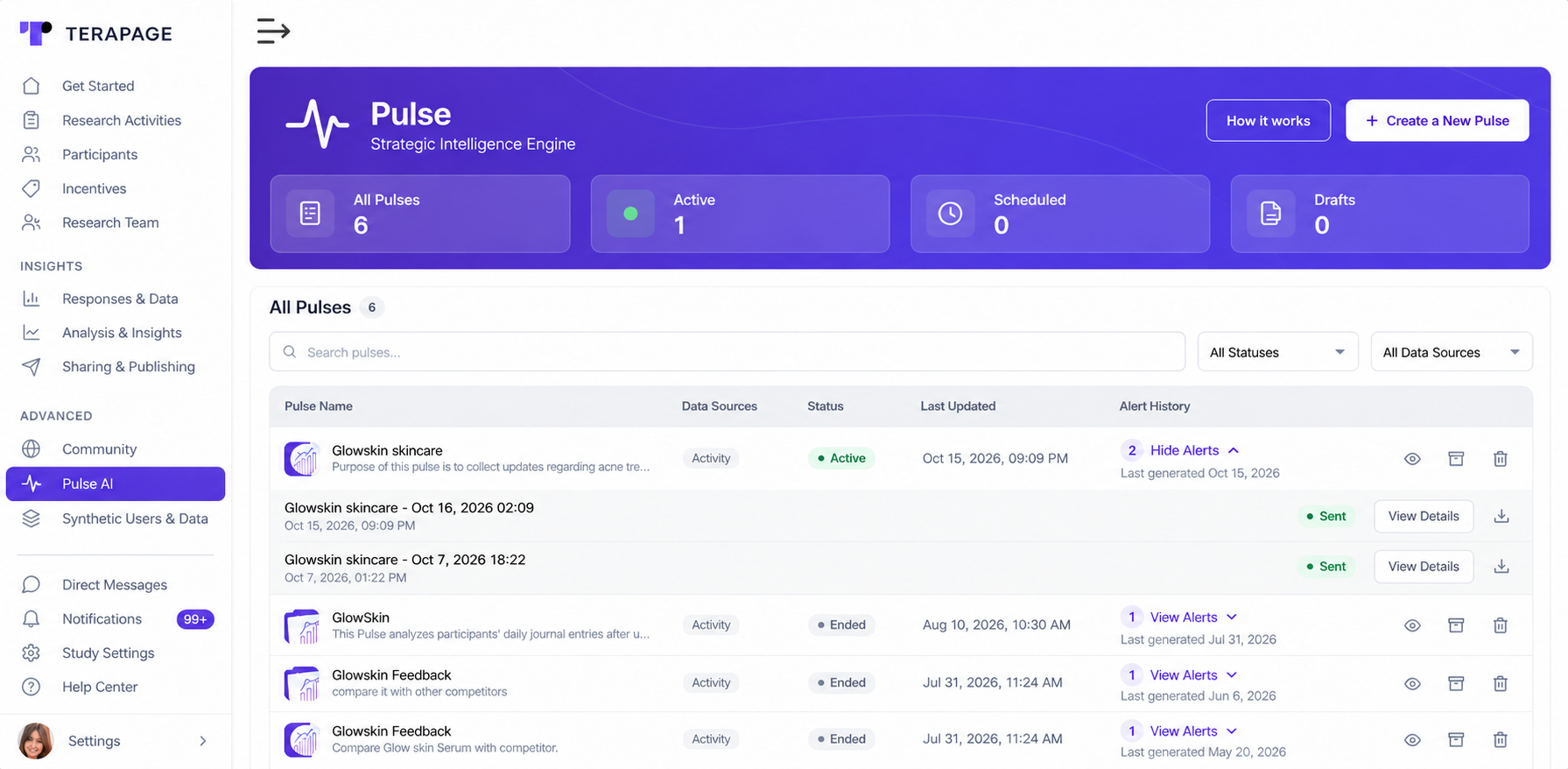
Task: Click Create a New Pulse
Action: coord(1437,121)
